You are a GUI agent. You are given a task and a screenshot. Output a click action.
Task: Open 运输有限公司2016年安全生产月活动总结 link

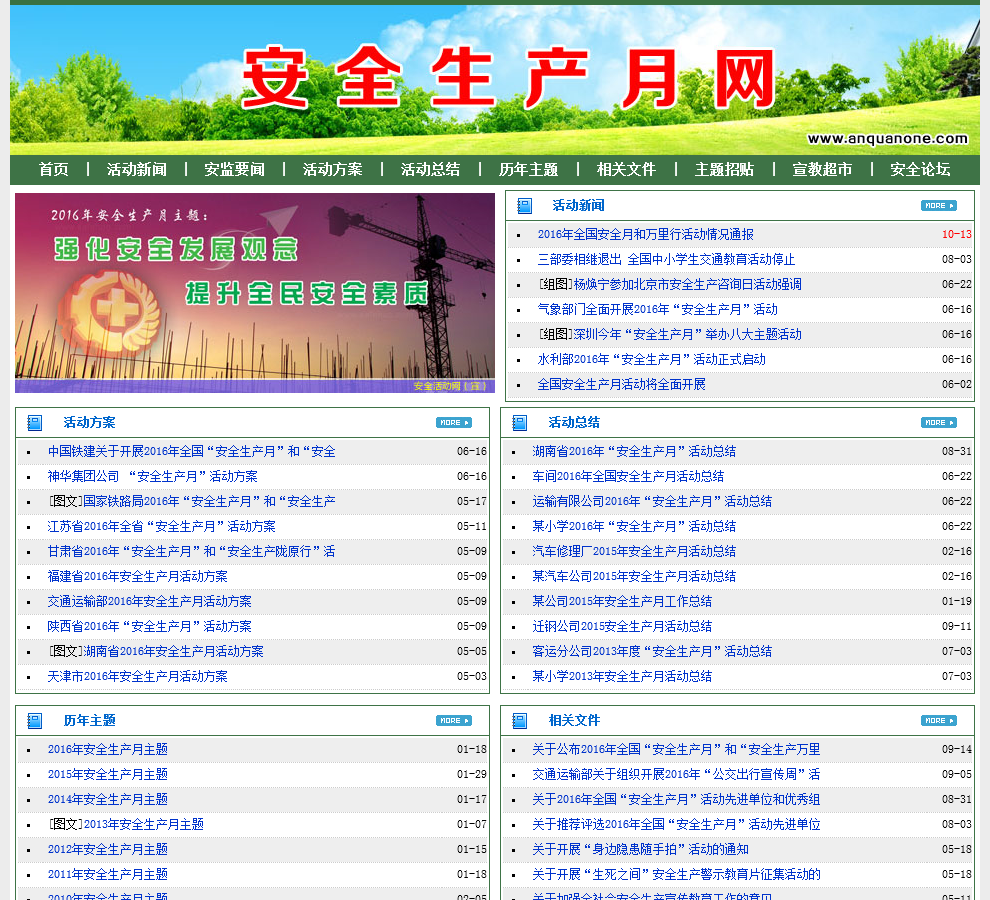coord(652,501)
